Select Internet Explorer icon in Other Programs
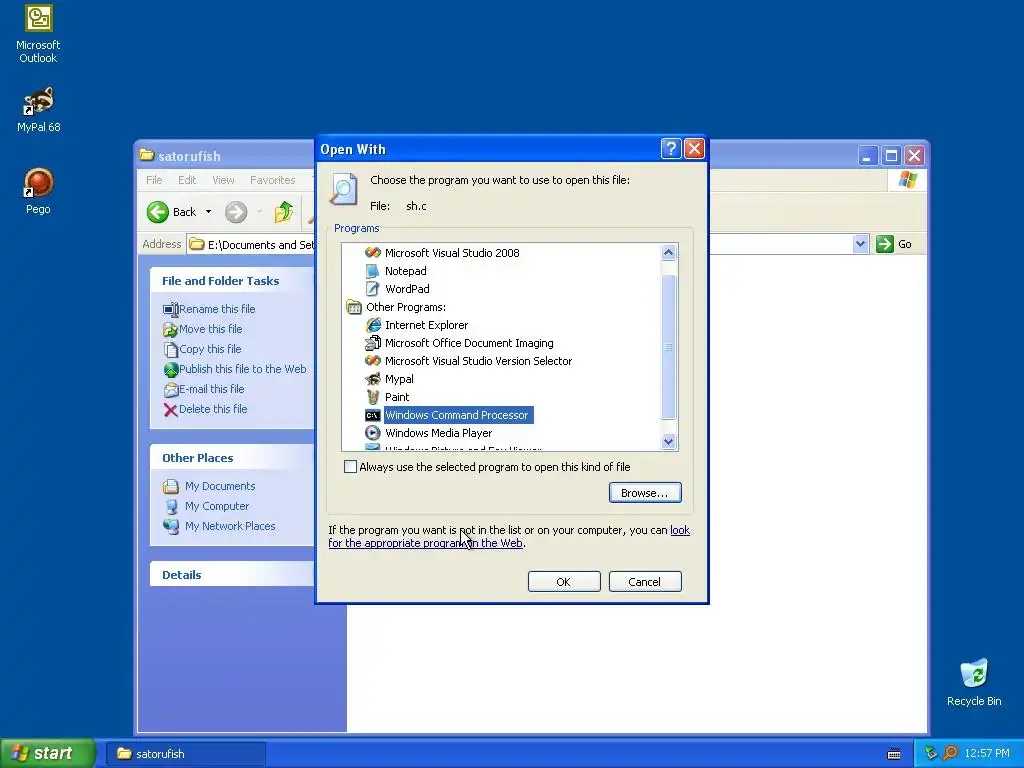The width and height of the screenshot is (1024, 768). click(372, 325)
